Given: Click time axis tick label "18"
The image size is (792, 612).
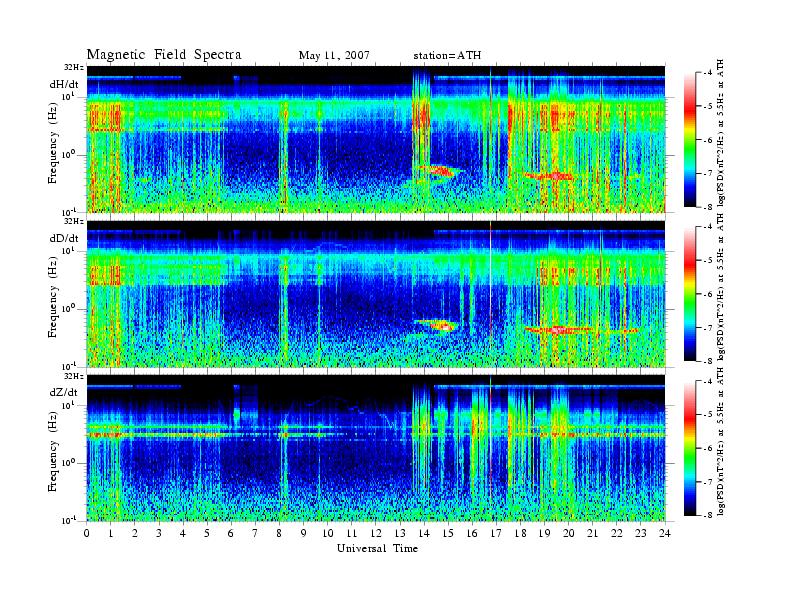Looking at the screenshot, I should click(x=520, y=534).
